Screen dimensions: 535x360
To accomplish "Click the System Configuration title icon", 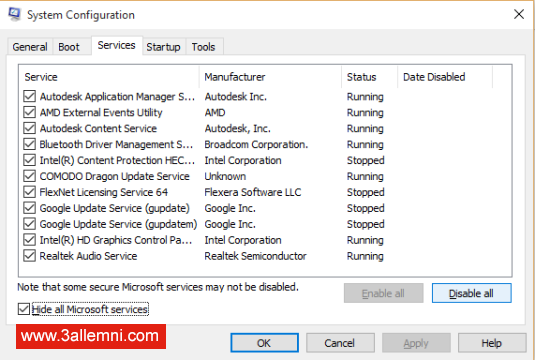I will [15, 14].
